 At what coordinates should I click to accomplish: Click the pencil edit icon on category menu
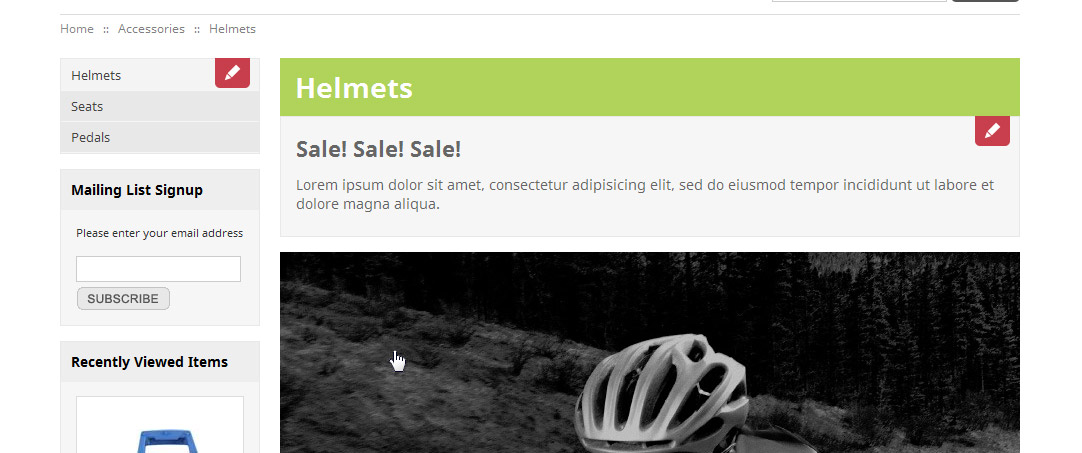tap(232, 73)
